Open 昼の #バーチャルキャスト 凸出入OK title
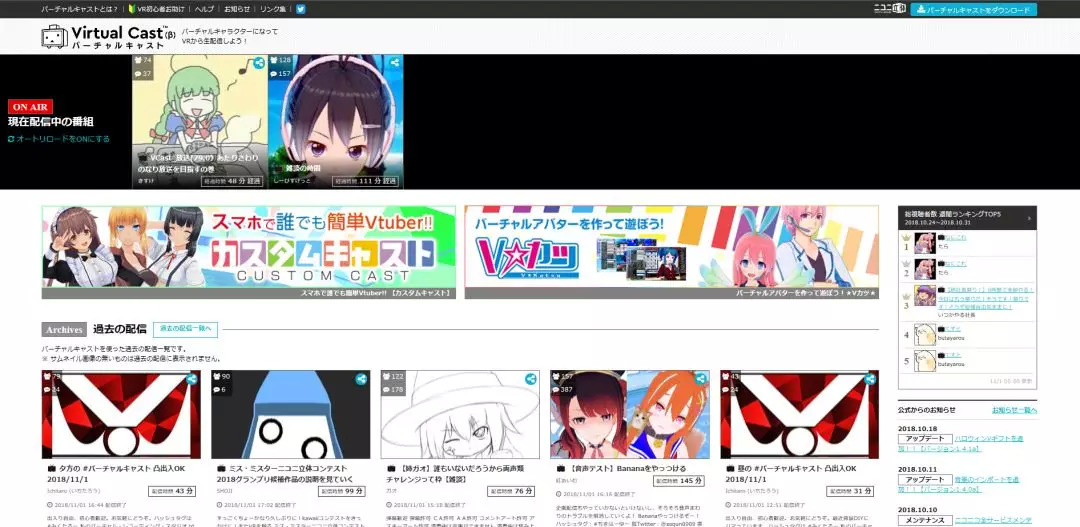1080x527 pixels. point(791,473)
